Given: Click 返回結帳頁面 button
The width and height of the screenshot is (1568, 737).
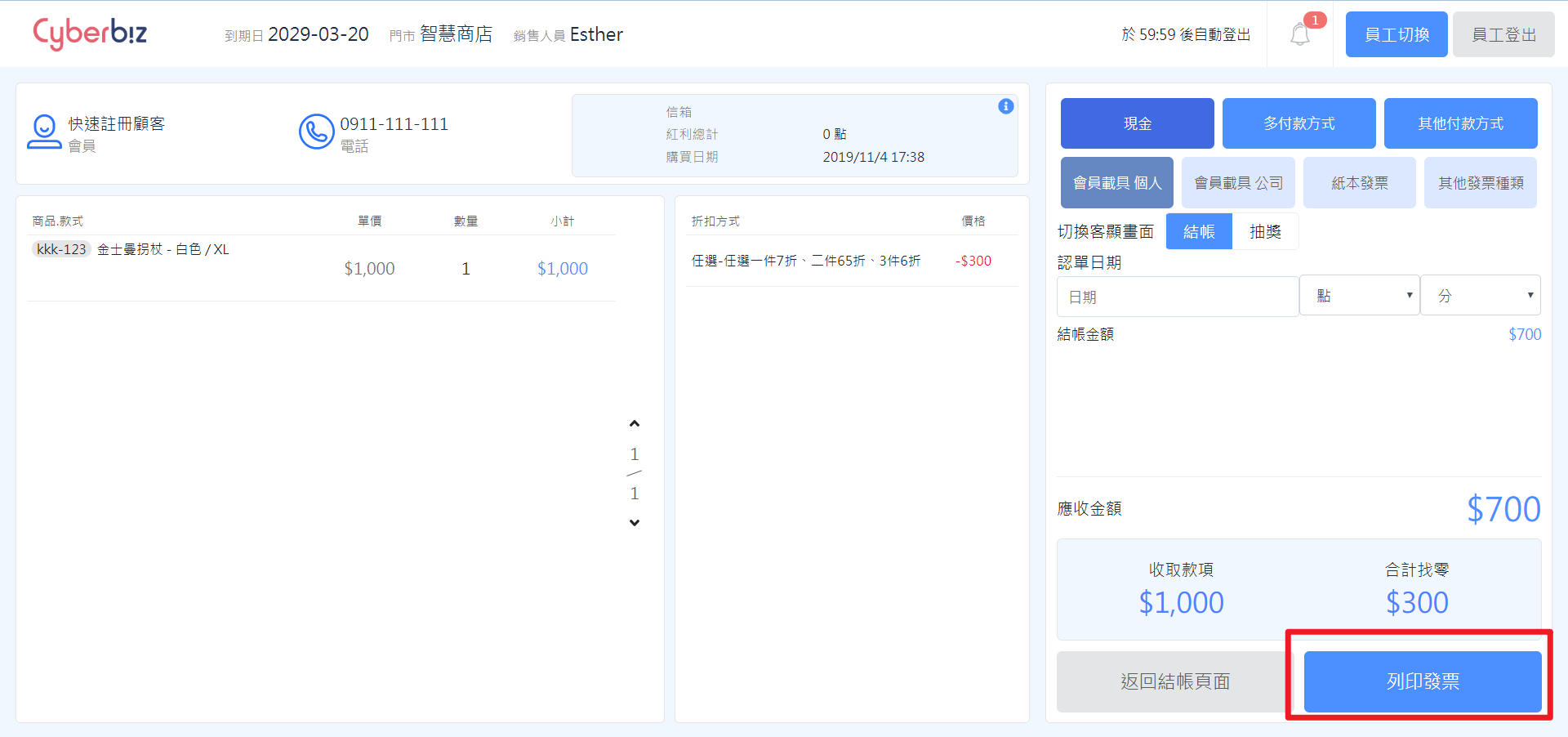Looking at the screenshot, I should pos(1175,681).
